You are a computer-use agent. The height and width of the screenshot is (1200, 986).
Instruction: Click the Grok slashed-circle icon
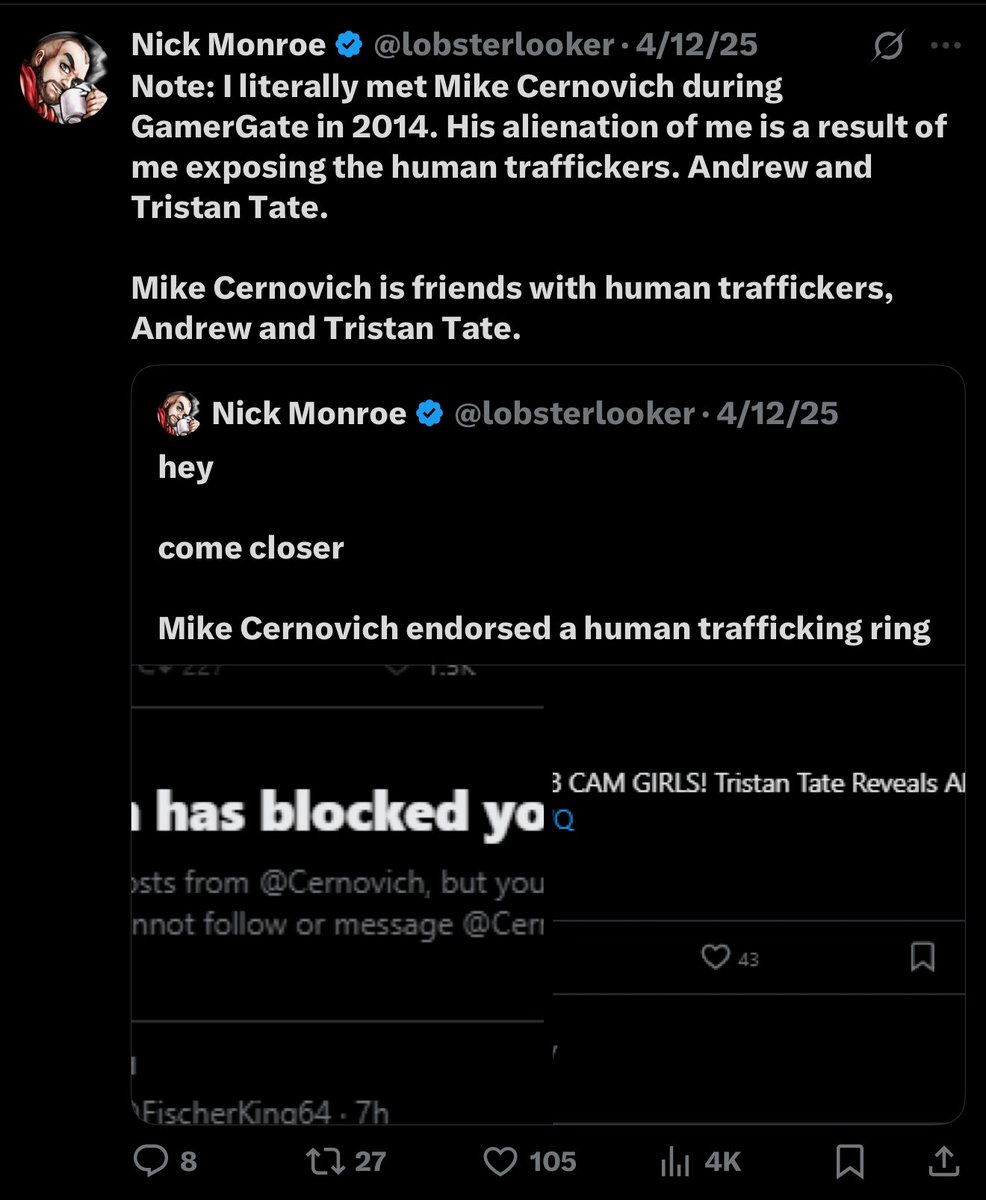[889, 46]
